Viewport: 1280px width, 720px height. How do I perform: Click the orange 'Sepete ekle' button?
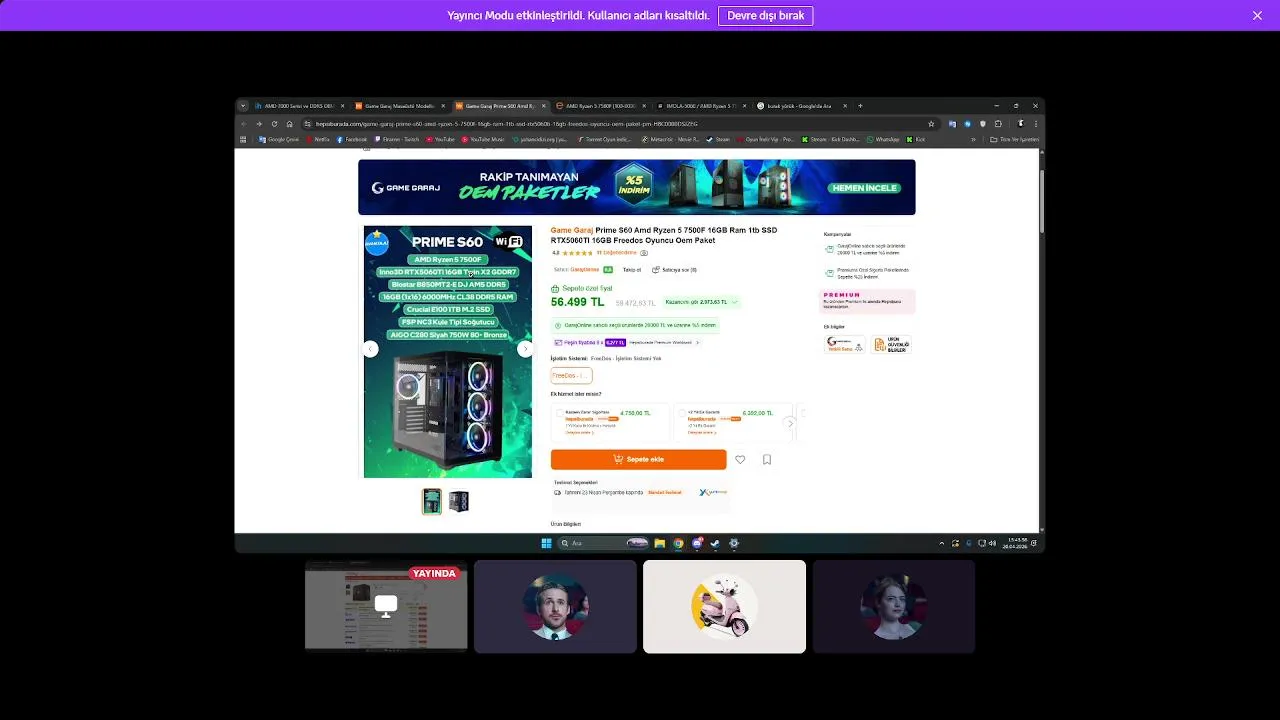638,459
